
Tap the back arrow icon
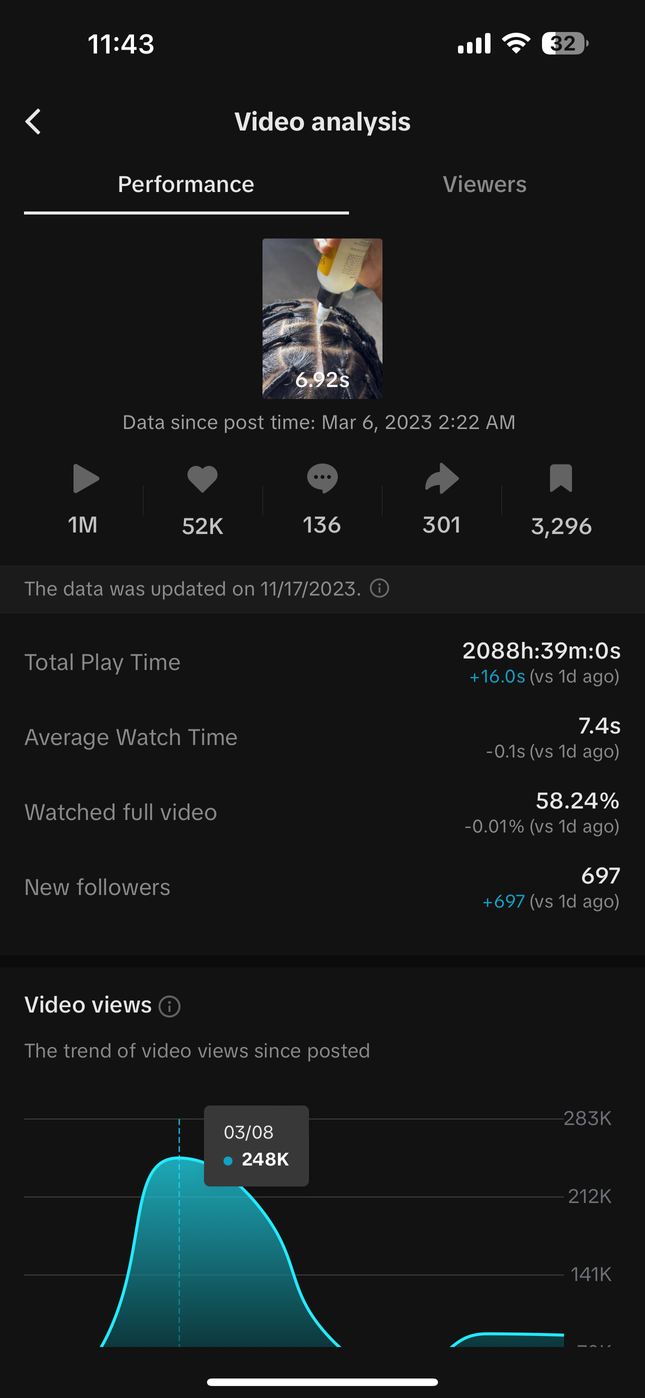[33, 122]
